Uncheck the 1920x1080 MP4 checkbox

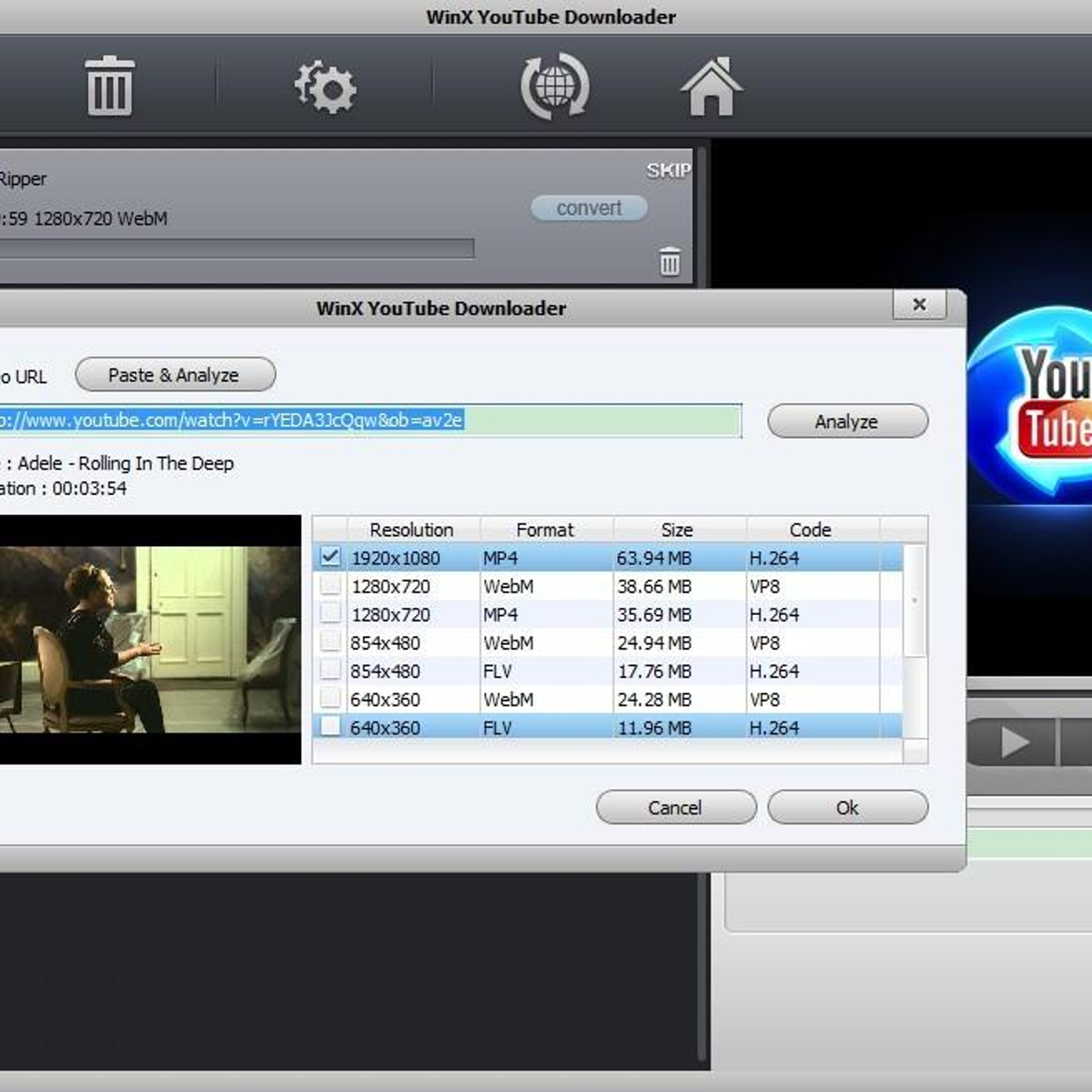tap(330, 557)
